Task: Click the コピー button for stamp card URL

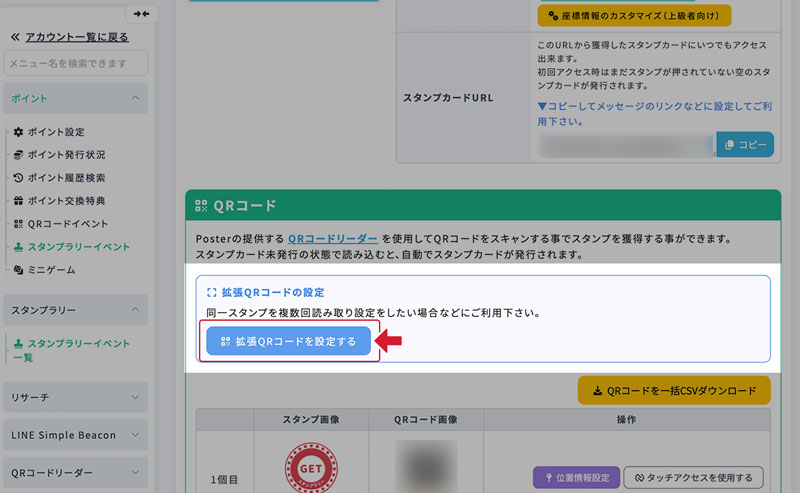Action: coord(745,145)
